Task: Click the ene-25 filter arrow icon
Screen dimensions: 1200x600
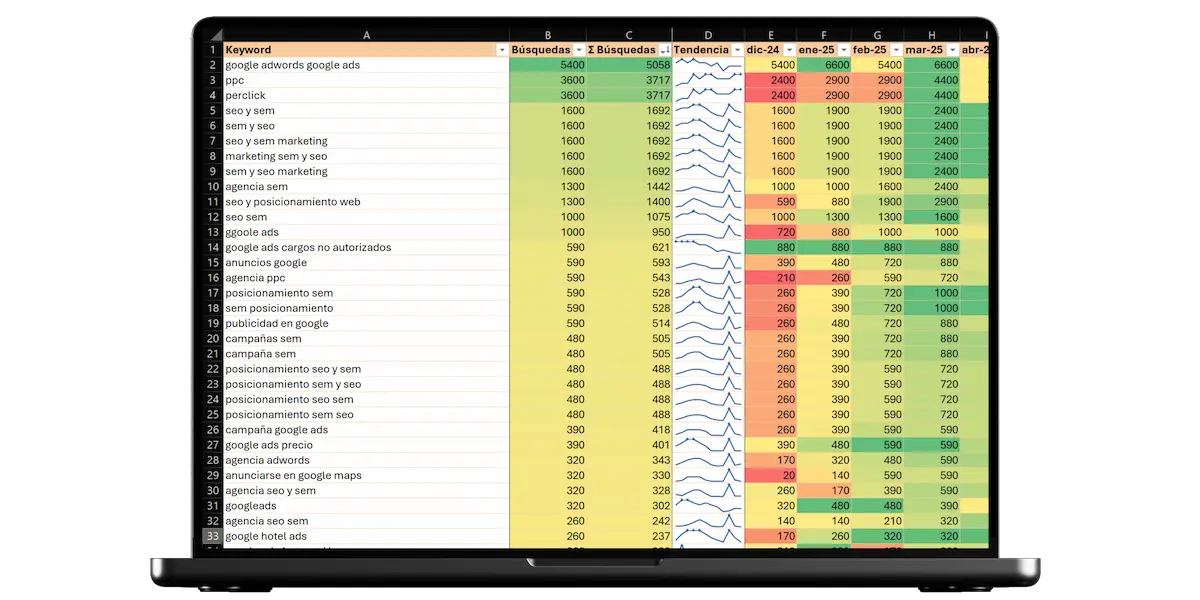Action: 842,50
